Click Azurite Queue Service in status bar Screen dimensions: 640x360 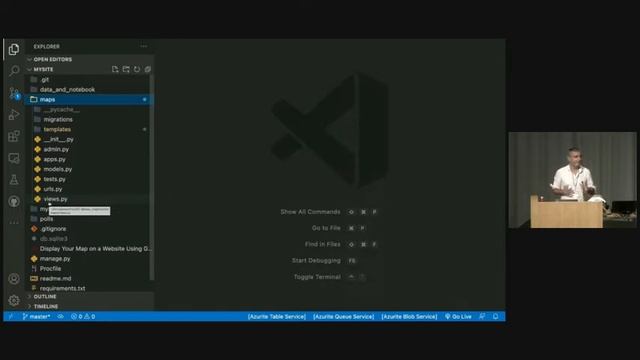coord(343,316)
